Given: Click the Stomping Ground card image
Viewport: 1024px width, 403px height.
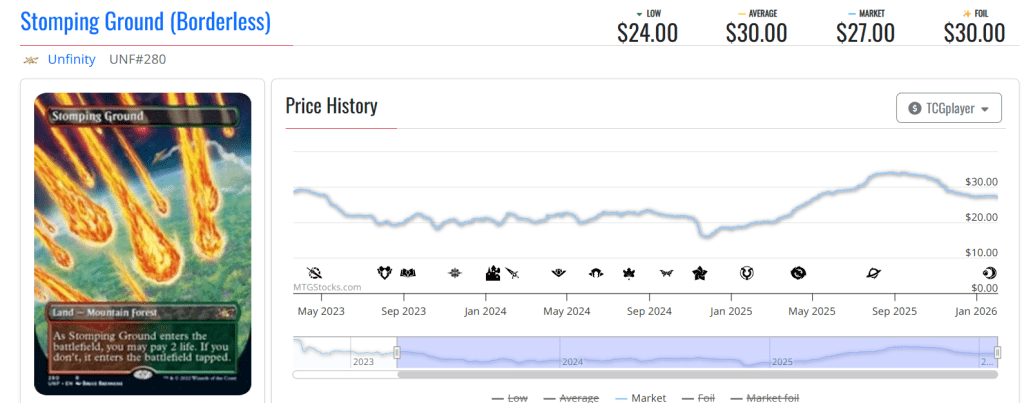Looking at the screenshot, I should (x=143, y=243).
